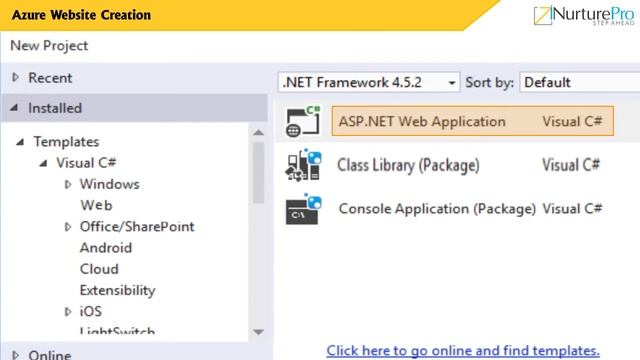The image size is (640, 360).
Task: Click the tree panel scrollbar thumb
Action: pos(258,173)
